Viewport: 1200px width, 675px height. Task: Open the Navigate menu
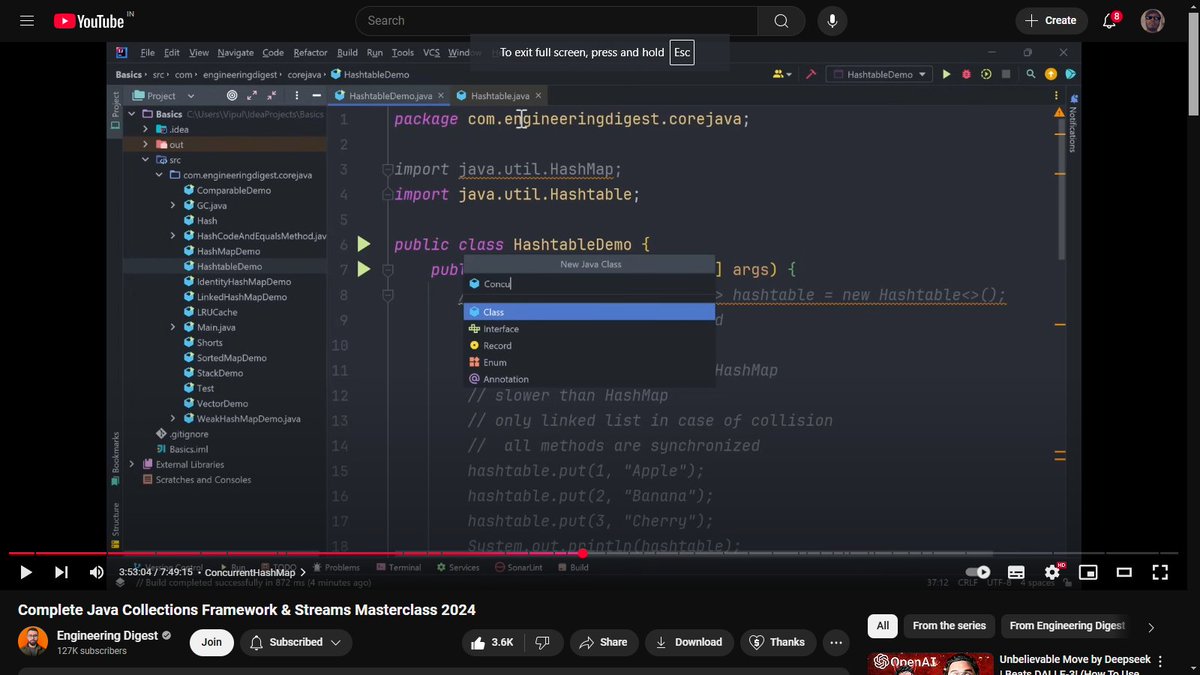236,52
